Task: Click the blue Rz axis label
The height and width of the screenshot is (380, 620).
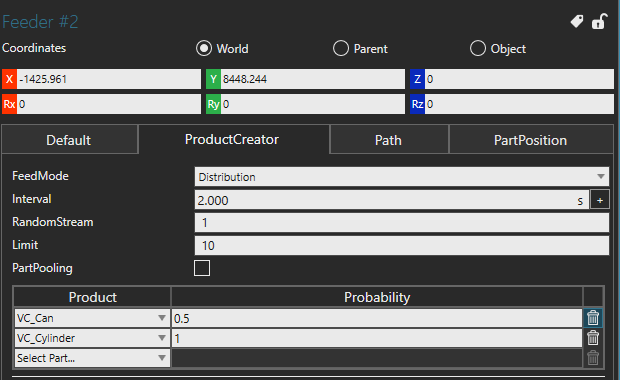Action: [418, 104]
